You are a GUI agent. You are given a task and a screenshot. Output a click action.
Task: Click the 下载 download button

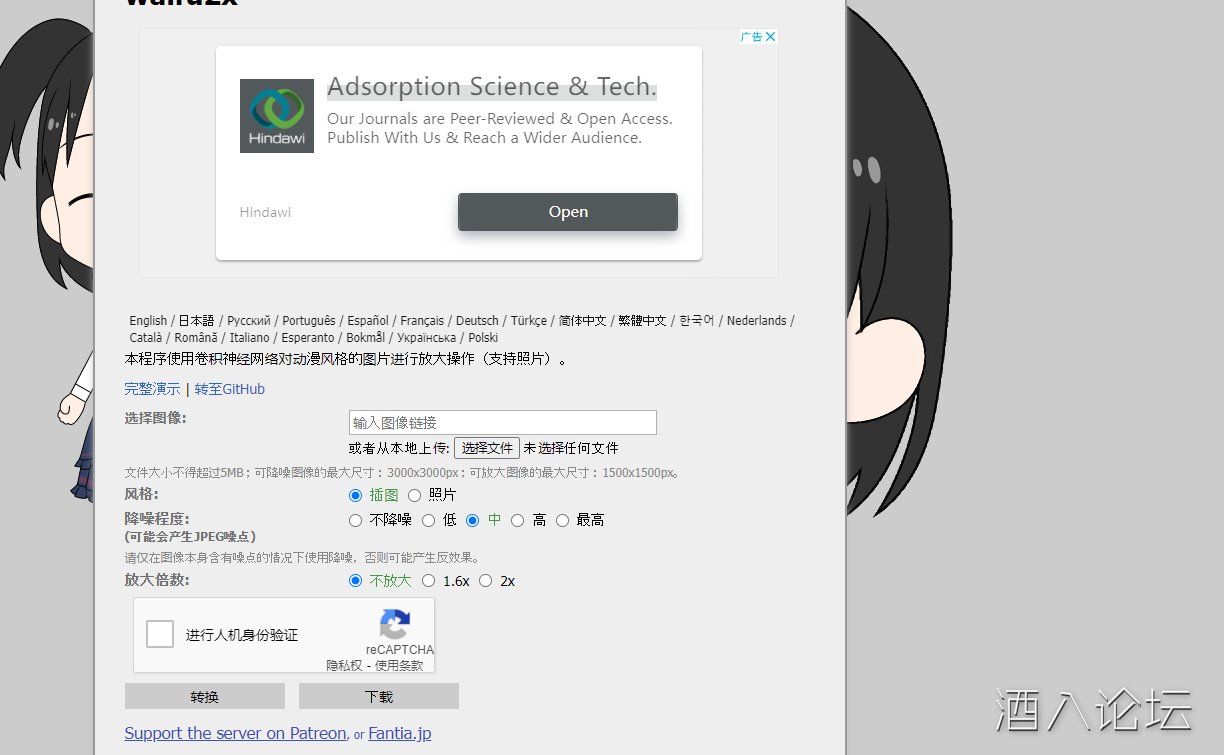tap(378, 695)
